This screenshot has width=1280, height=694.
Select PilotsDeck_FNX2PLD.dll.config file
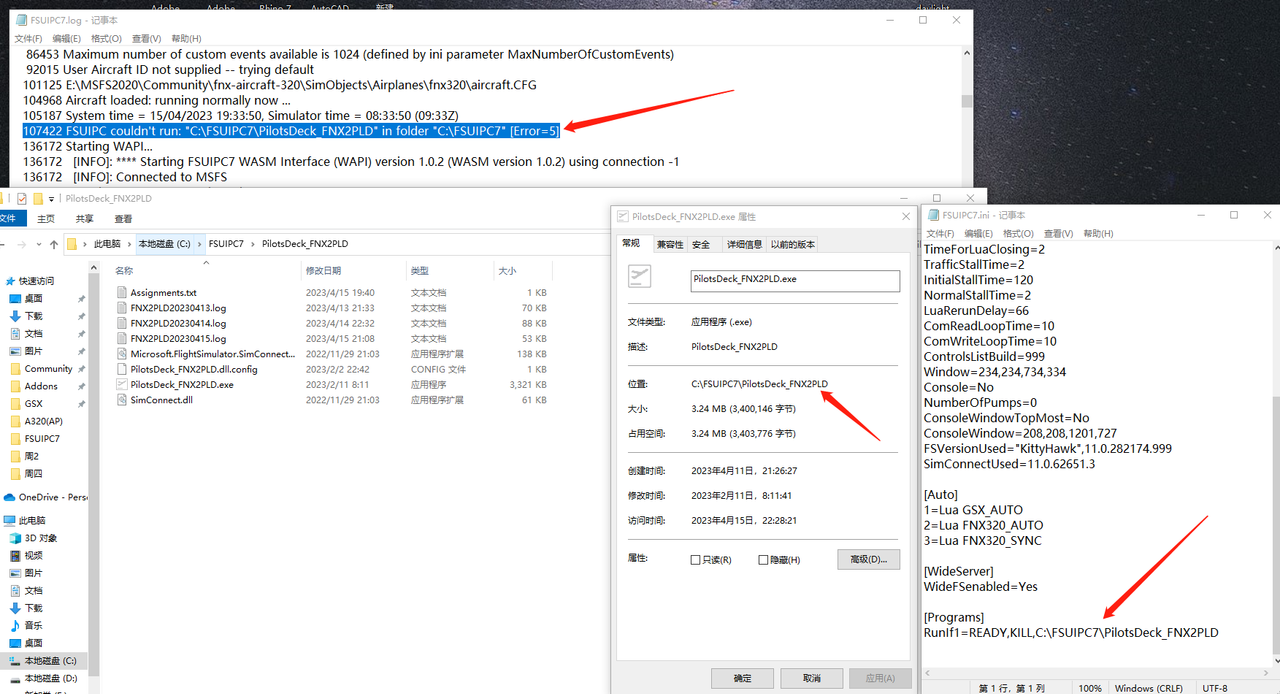tap(186, 369)
